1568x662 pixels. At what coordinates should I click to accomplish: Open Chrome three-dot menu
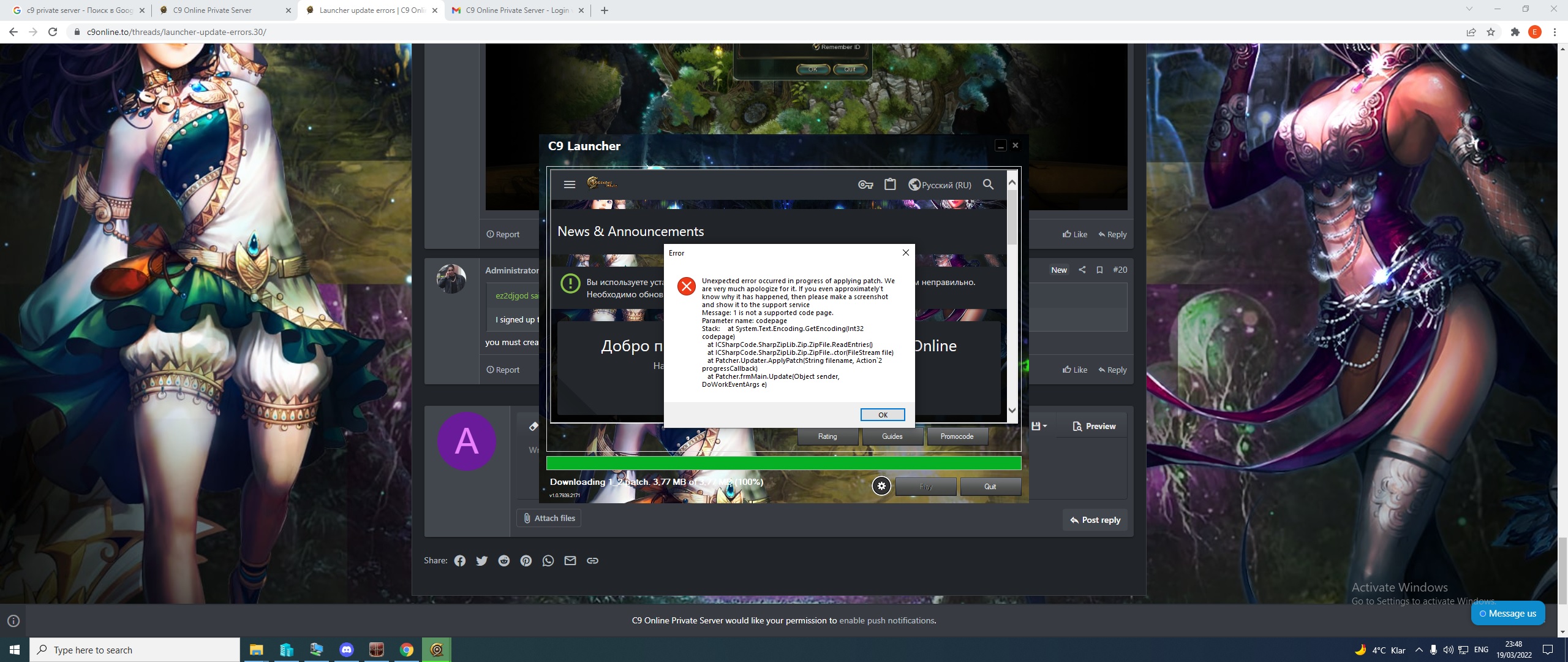tap(1555, 32)
